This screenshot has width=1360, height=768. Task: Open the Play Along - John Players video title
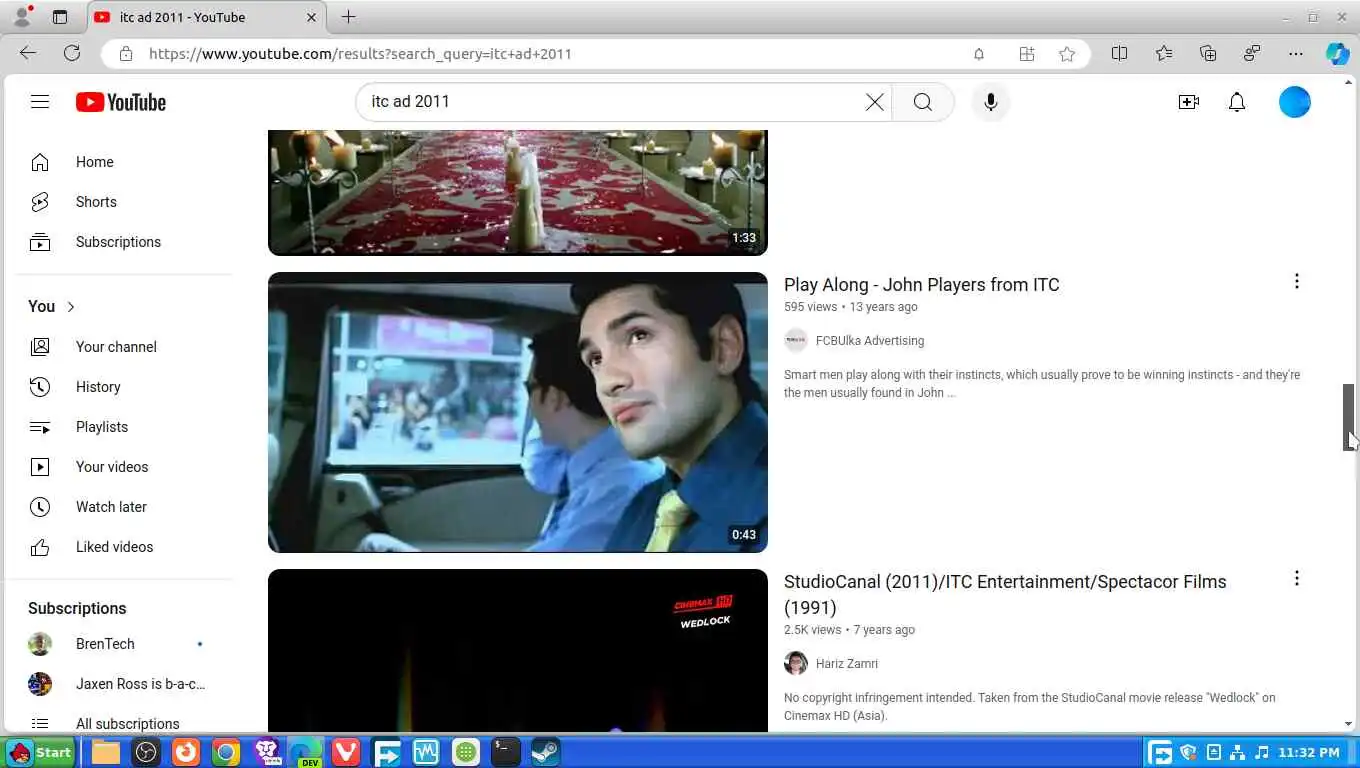coord(922,285)
